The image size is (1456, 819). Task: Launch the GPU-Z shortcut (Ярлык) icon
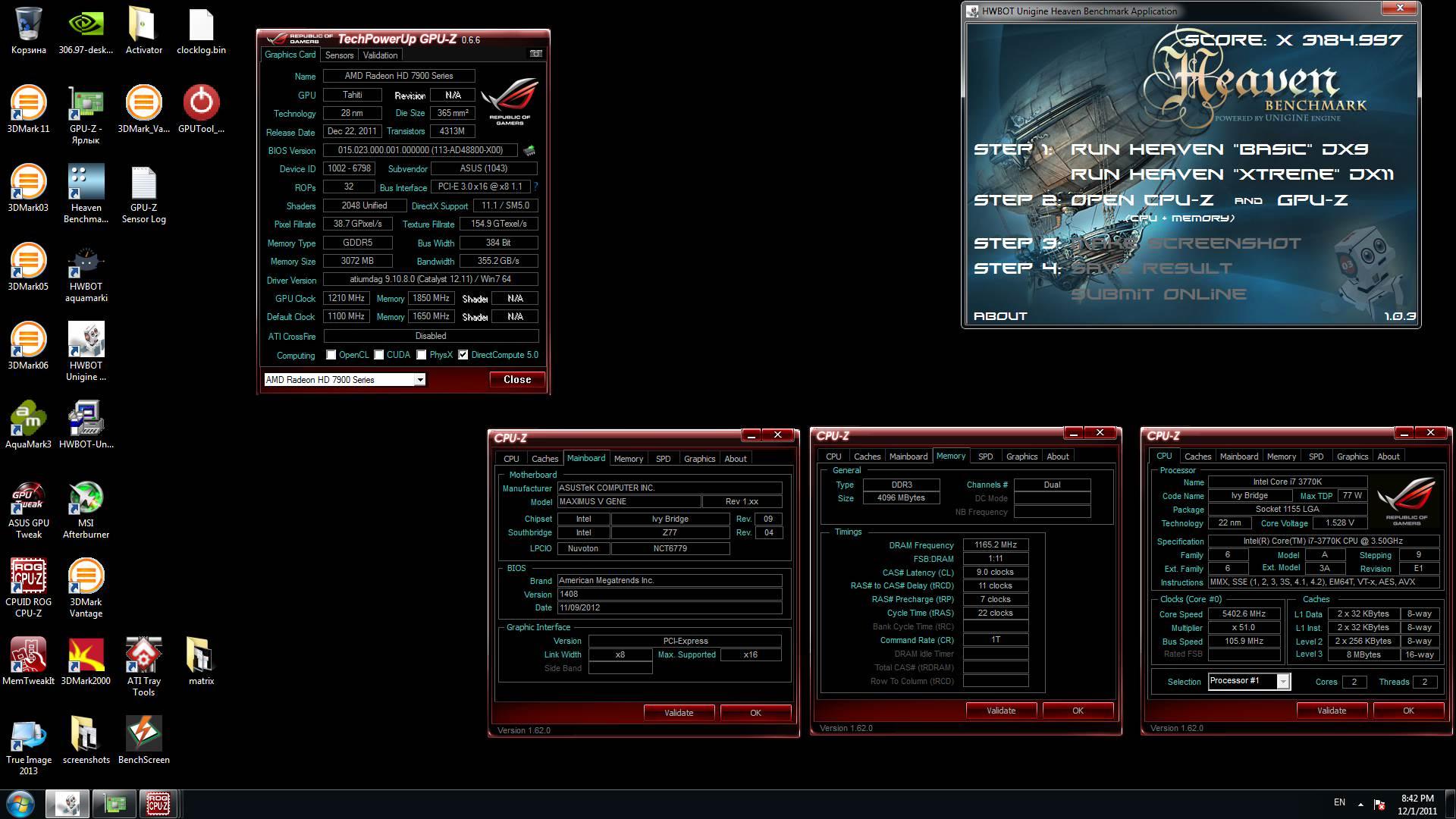[x=86, y=115]
